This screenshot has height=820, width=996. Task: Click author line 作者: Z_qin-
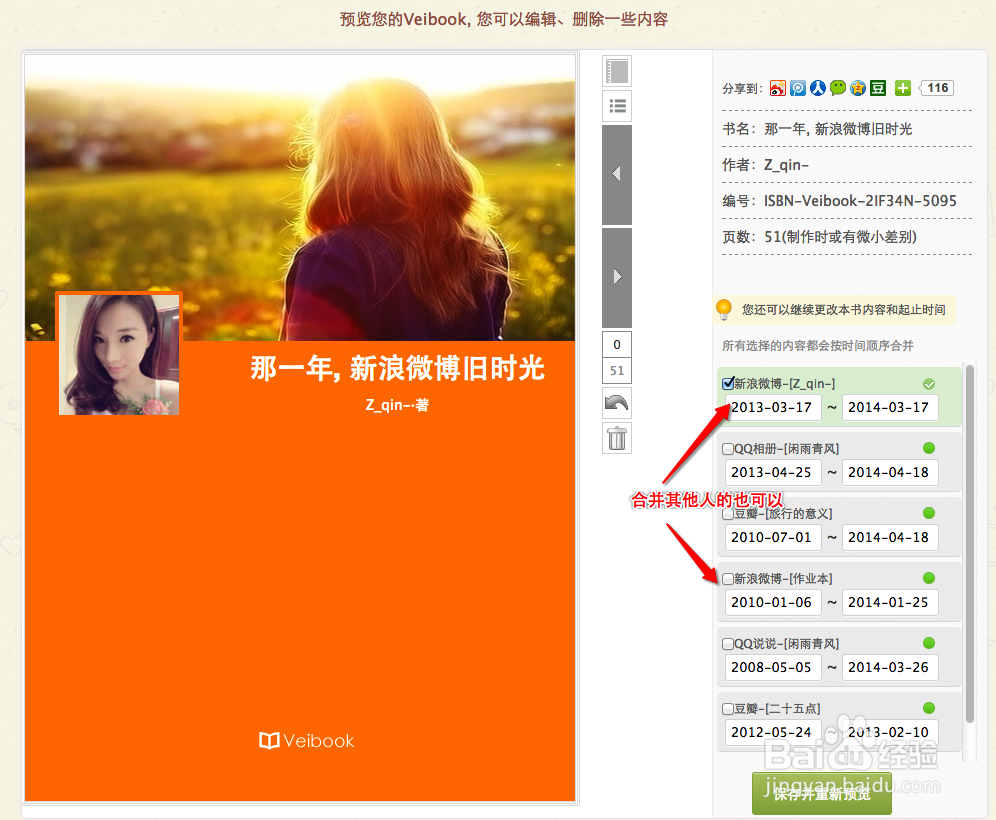click(765, 166)
